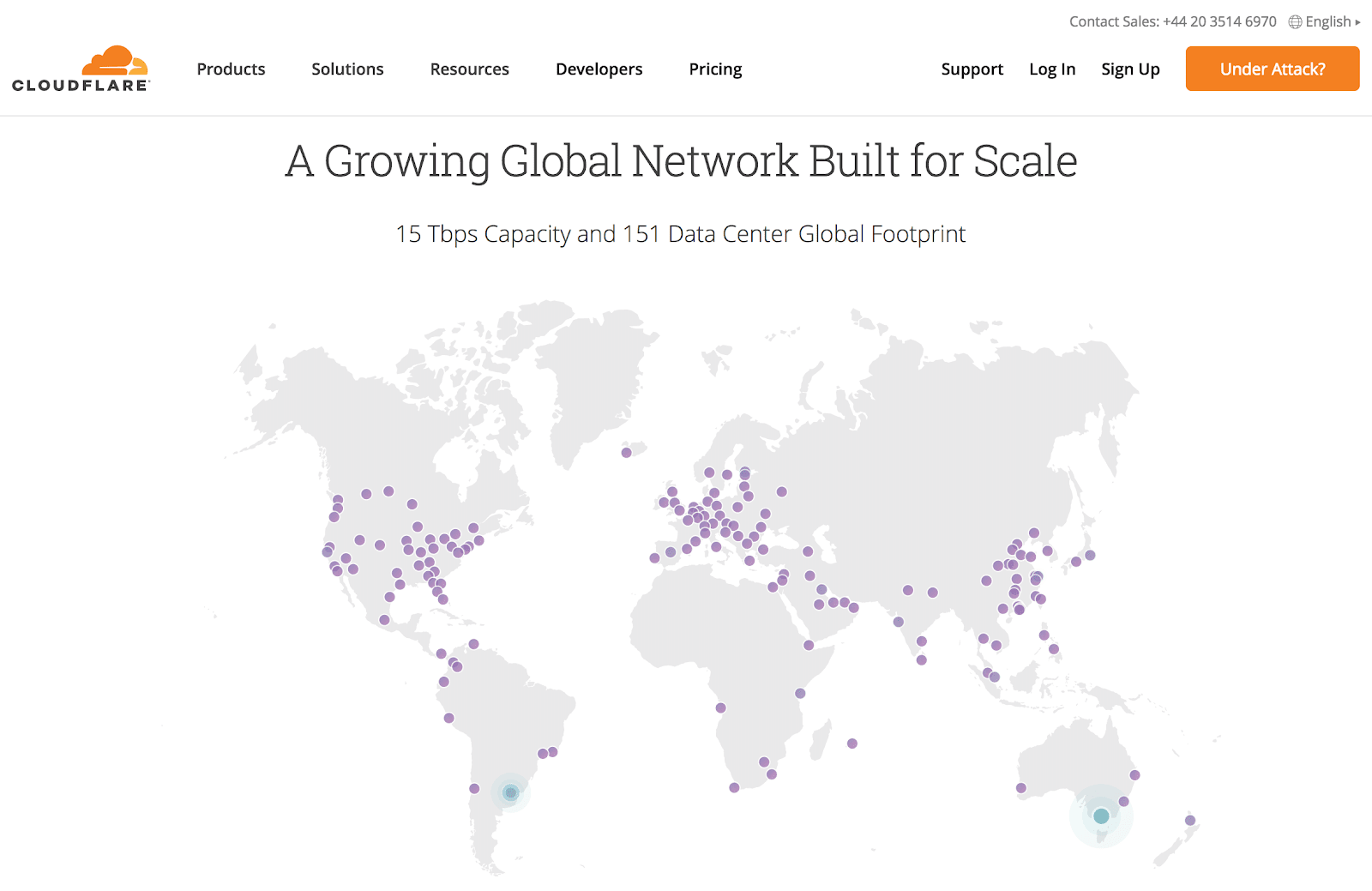Click the Cloudflare logo
The height and width of the screenshot is (891, 1372).
tap(81, 69)
